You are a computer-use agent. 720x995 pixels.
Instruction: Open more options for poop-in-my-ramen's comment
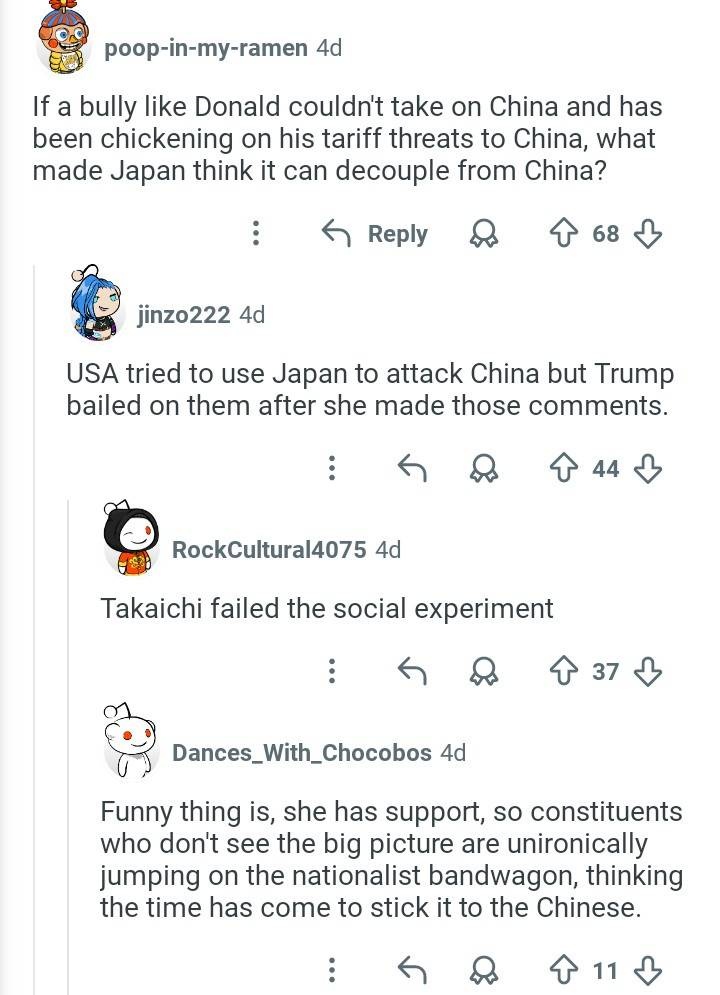256,234
